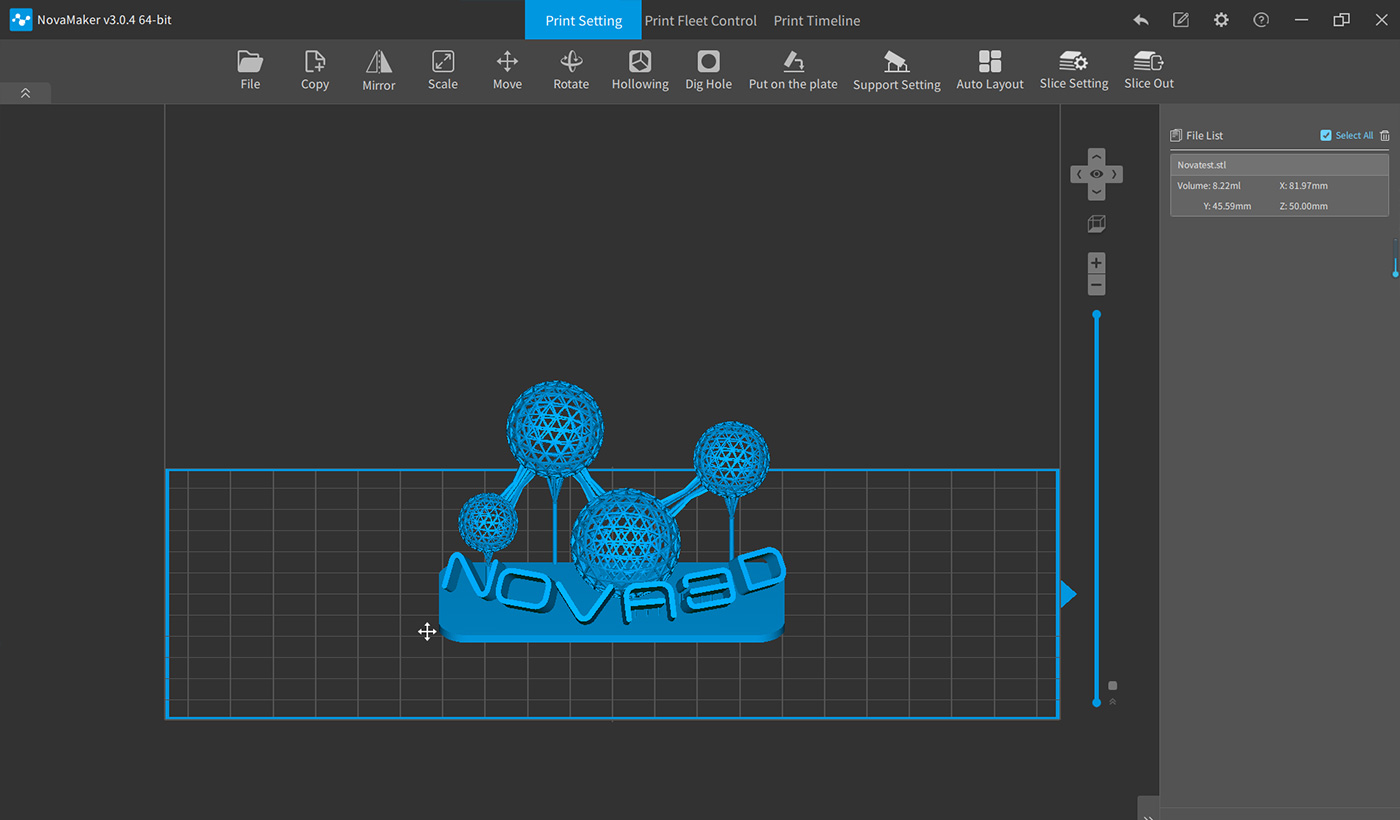Viewport: 1400px width, 820px height.
Task: Click the Nova3D model on the build plate
Action: point(612,511)
